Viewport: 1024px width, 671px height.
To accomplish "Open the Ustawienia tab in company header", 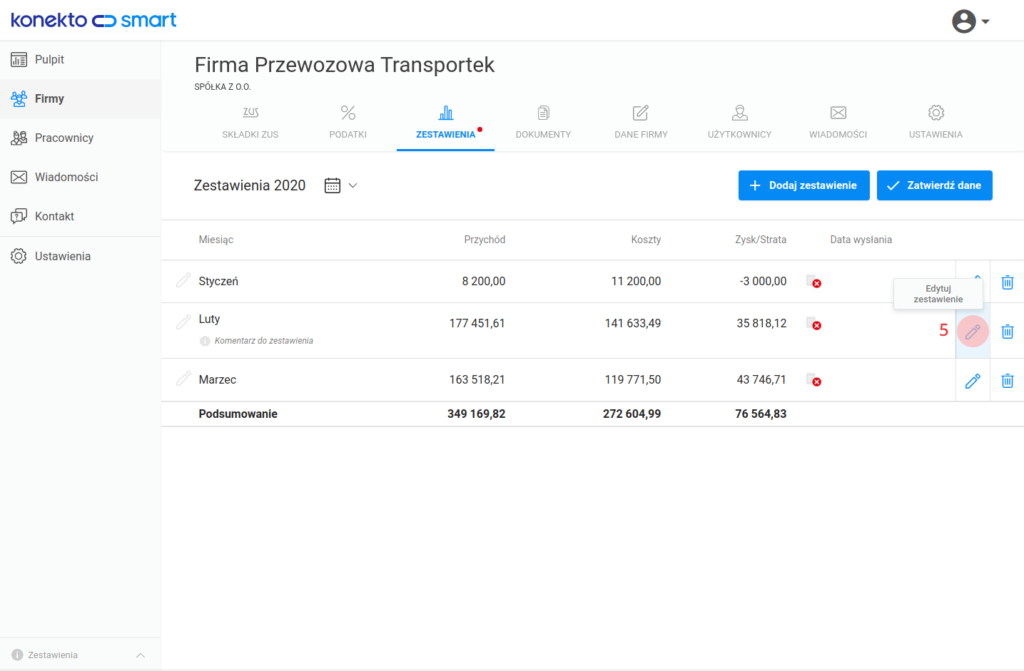I will [936, 123].
